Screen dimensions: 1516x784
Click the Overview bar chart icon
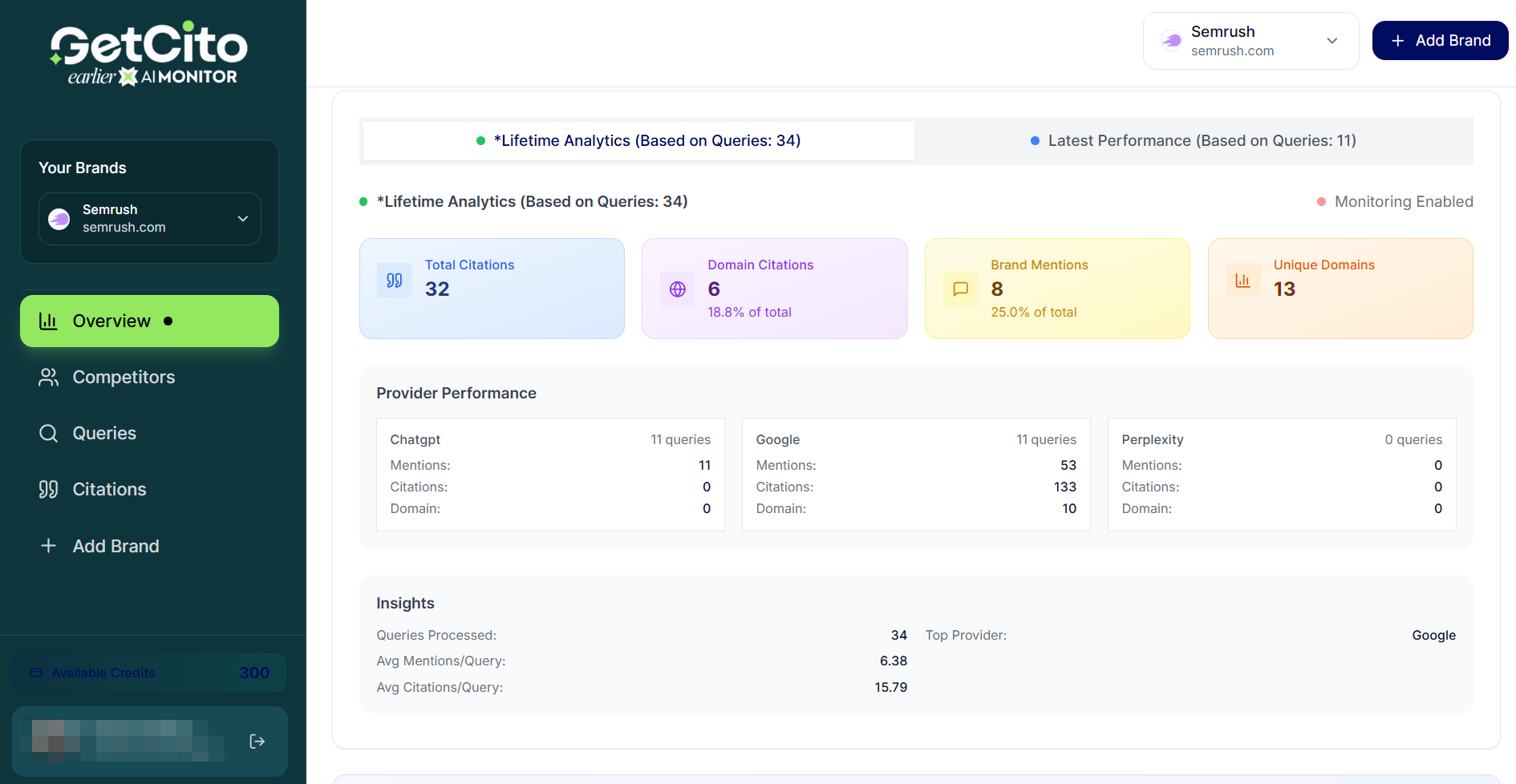48,321
